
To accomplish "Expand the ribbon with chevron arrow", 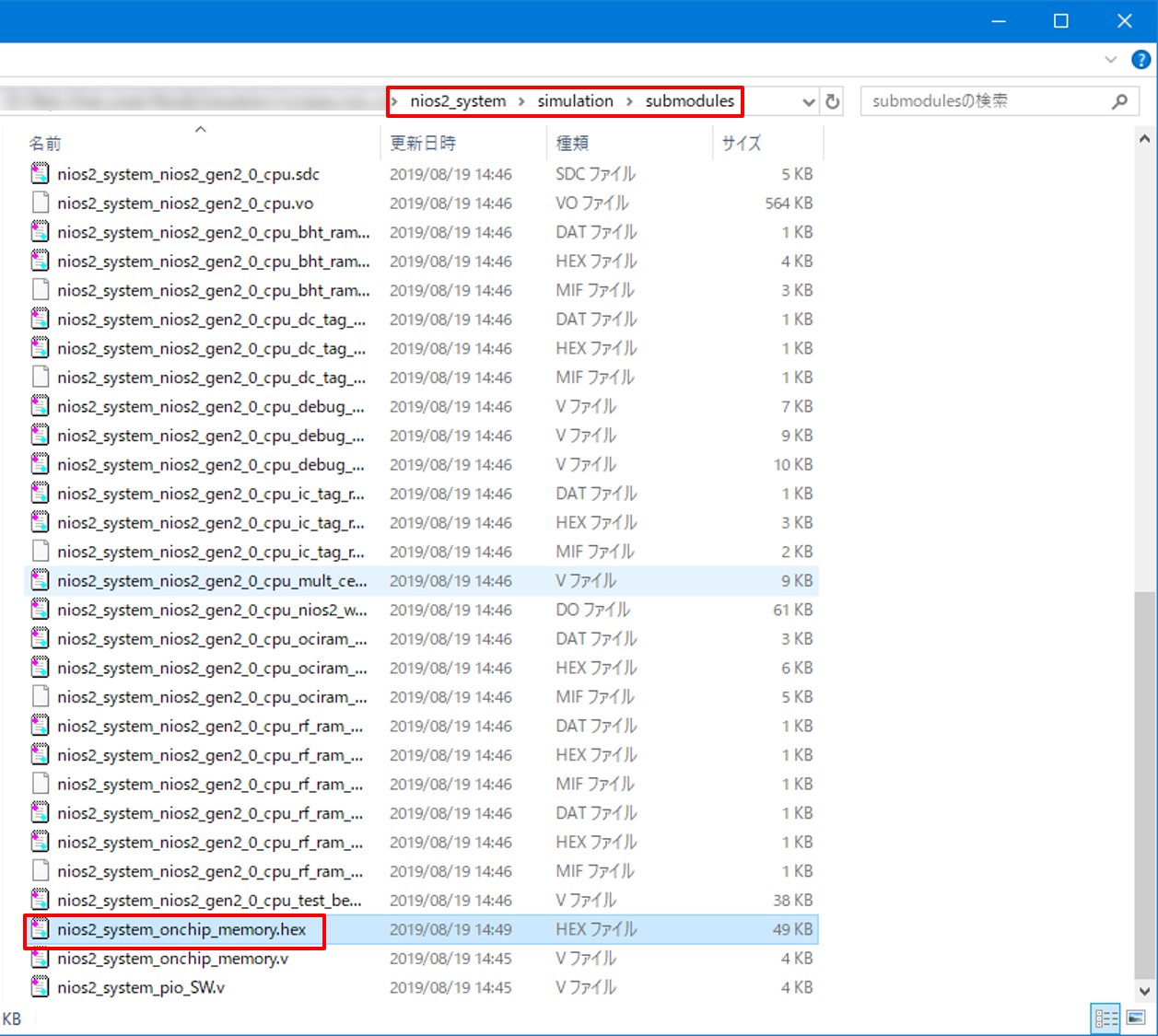I will click(1111, 60).
